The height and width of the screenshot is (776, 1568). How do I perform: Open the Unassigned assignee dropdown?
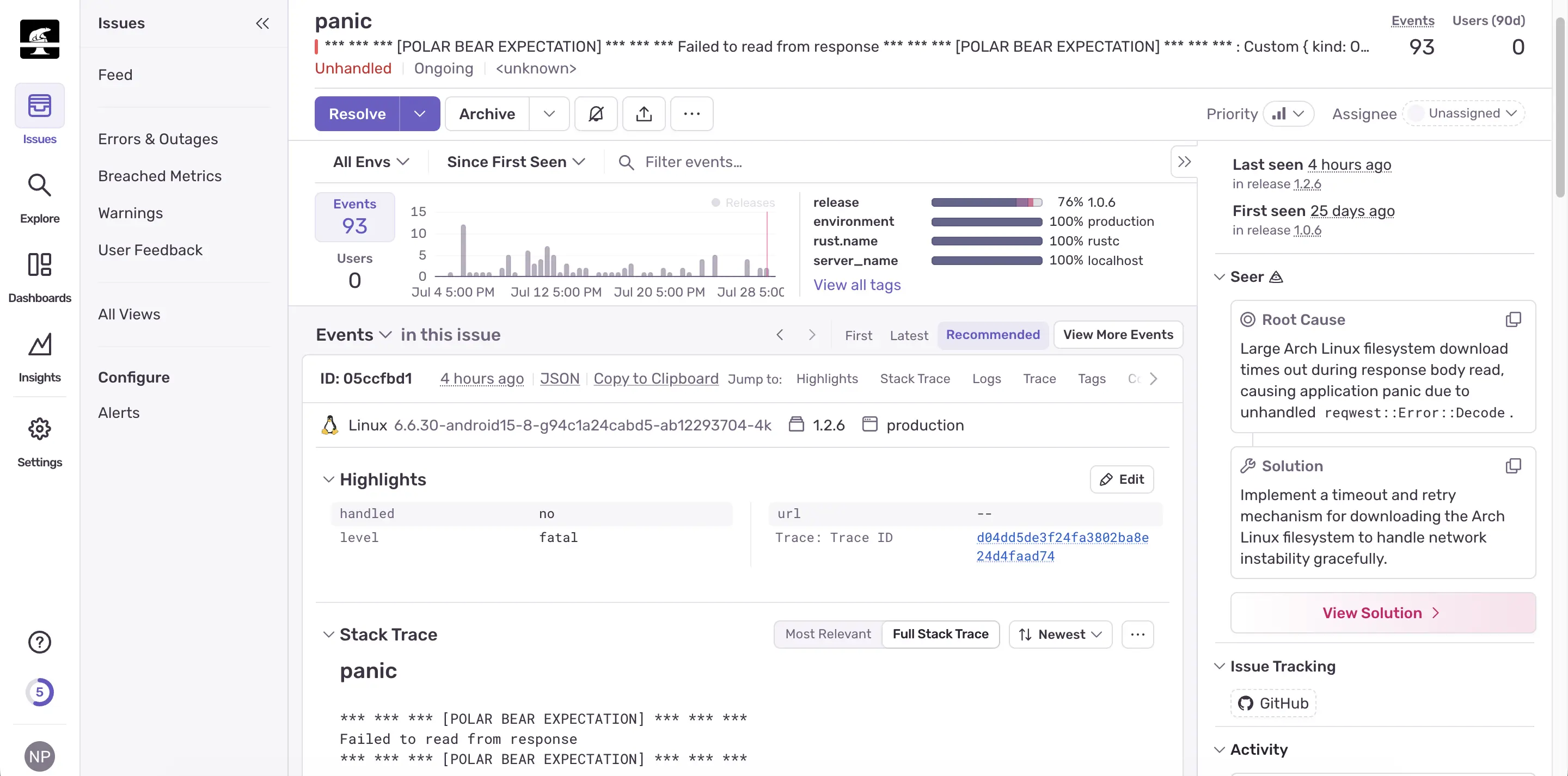tap(1463, 113)
